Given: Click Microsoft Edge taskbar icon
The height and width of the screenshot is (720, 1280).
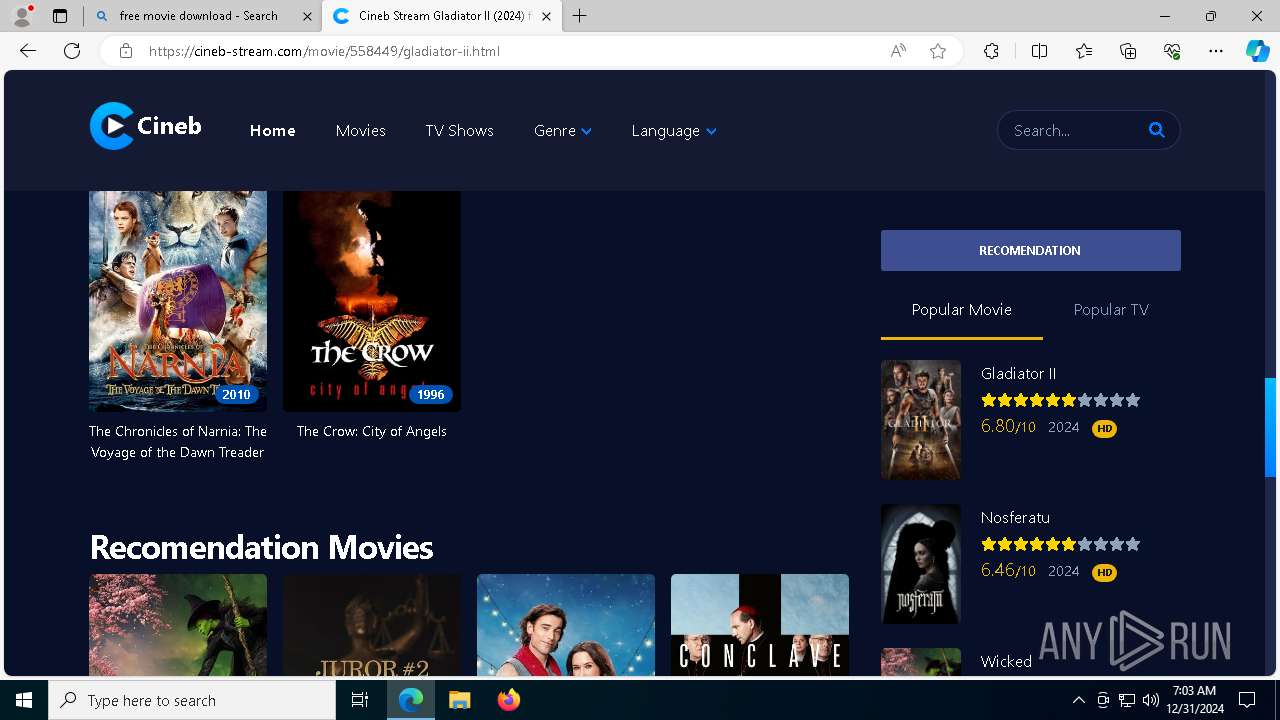Looking at the screenshot, I should pyautogui.click(x=411, y=700).
